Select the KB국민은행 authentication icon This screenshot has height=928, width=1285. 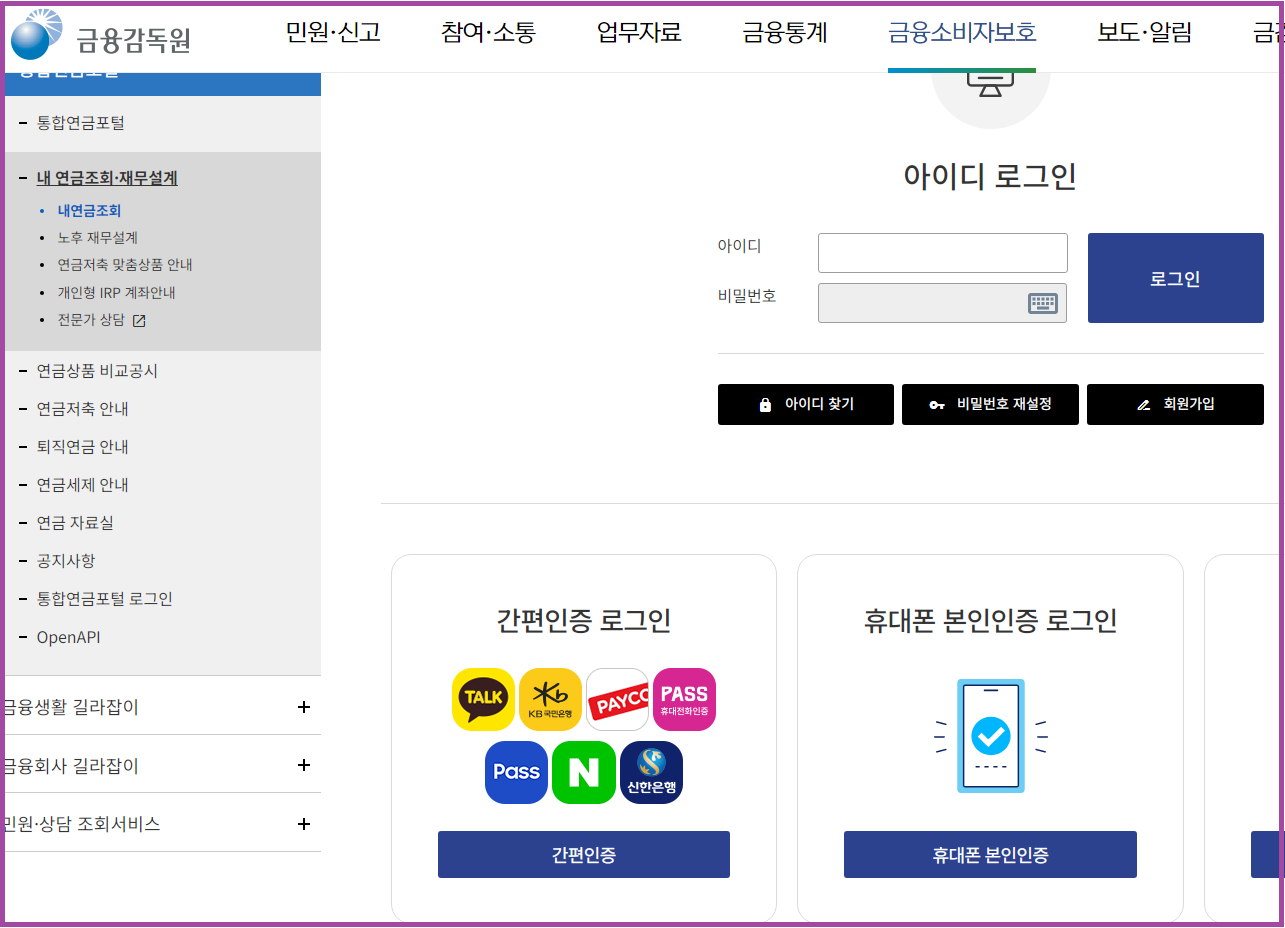coord(550,699)
